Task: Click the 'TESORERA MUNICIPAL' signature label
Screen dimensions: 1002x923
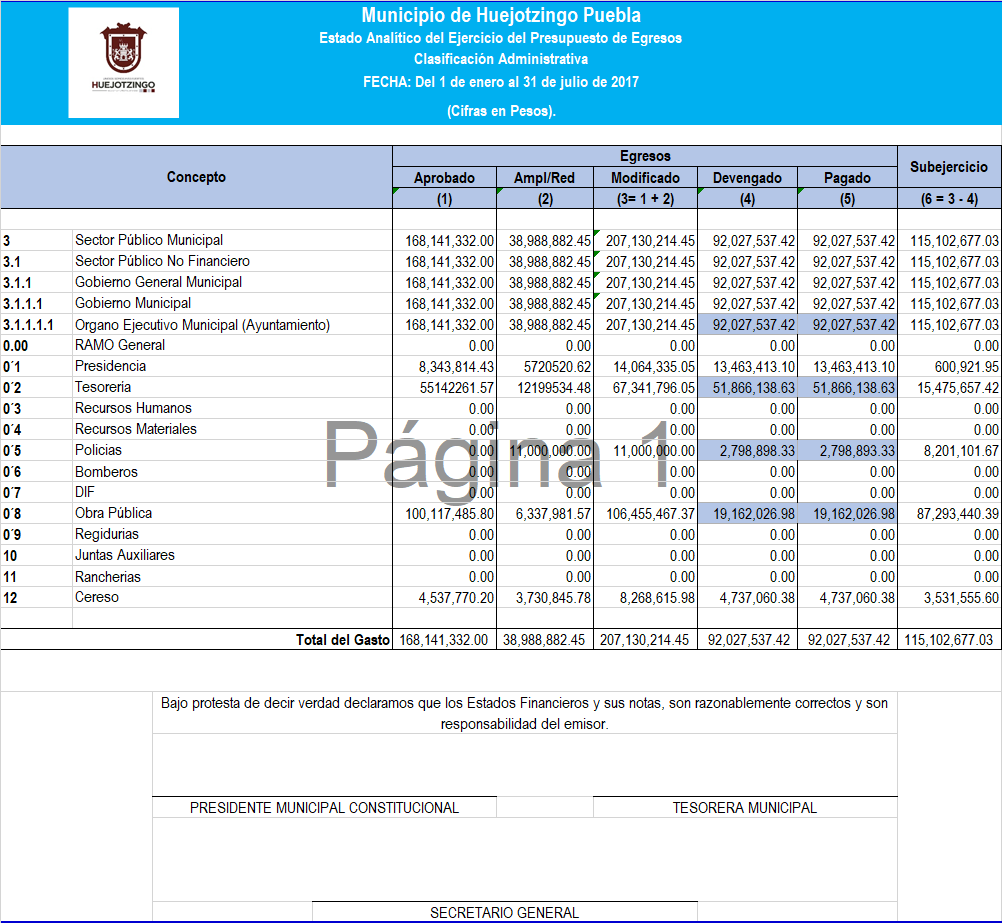Action: point(744,808)
